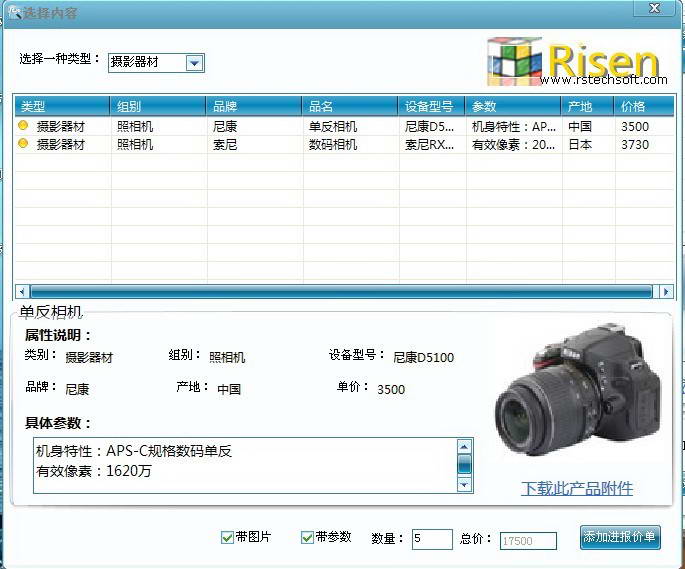This screenshot has height=569, width=685.
Task: Click the horizontal scrollbar thumb of the table
Action: (341, 291)
